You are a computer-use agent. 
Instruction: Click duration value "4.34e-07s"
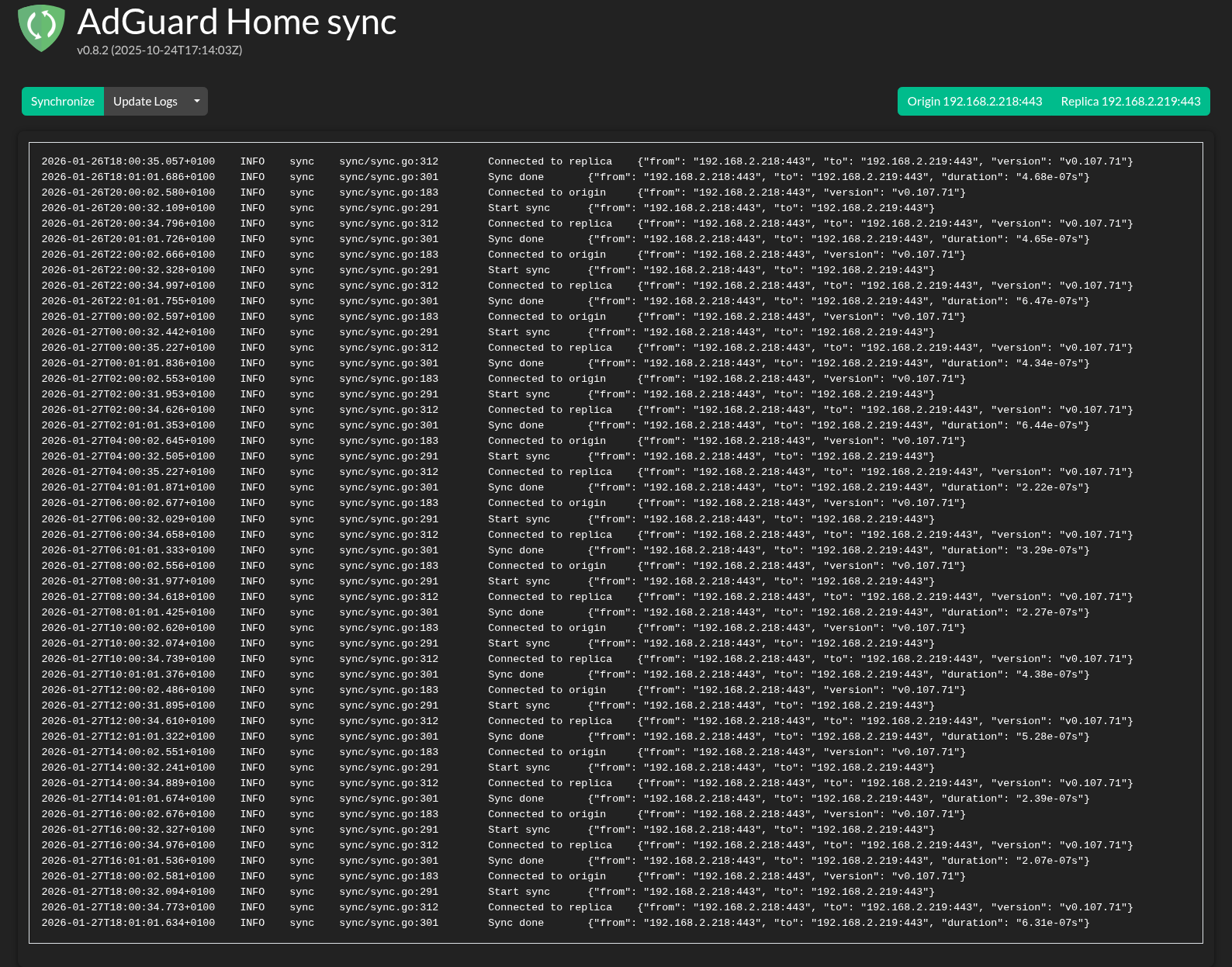click(1050, 363)
